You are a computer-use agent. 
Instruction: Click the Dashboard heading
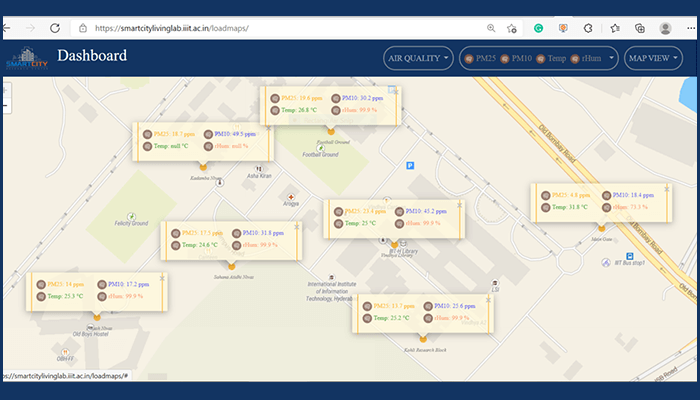tap(92, 56)
